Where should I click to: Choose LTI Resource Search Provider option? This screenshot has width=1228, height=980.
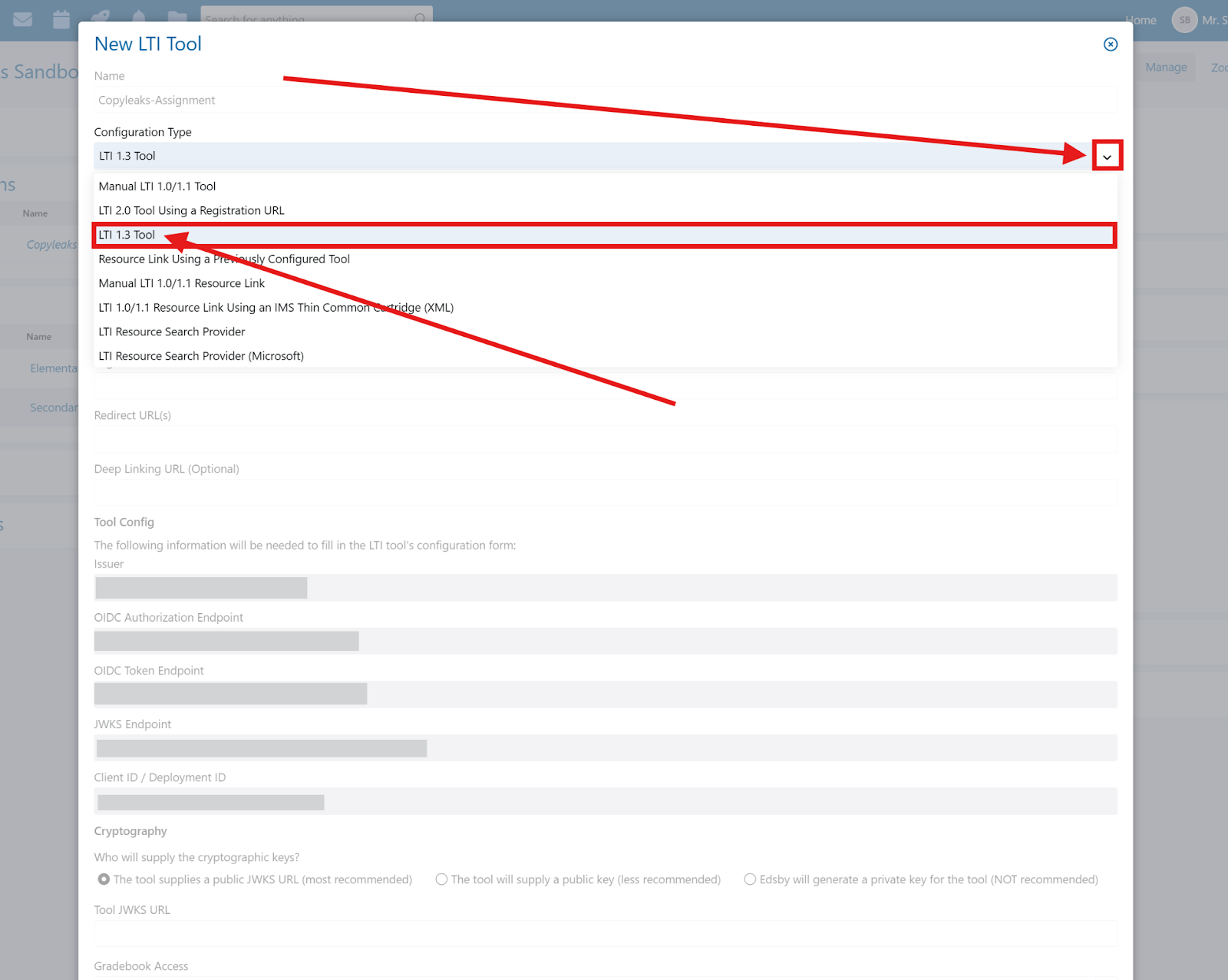pos(605,332)
